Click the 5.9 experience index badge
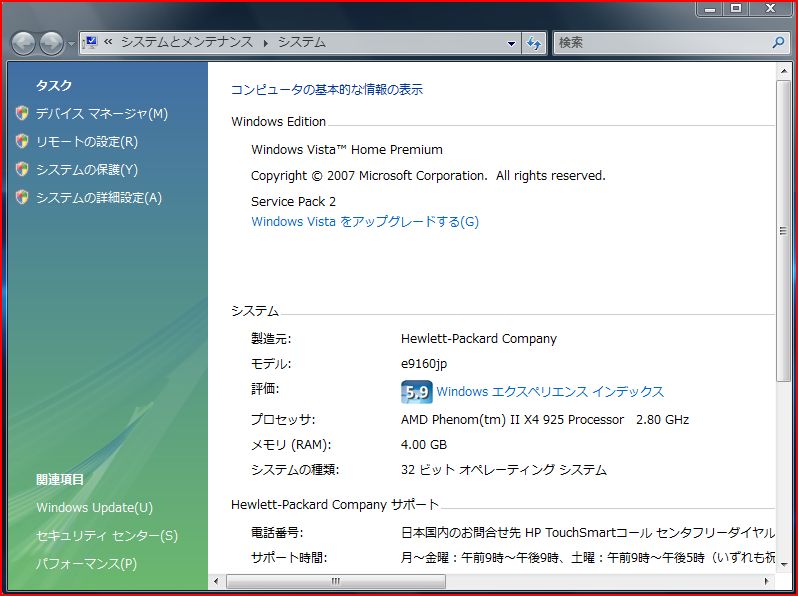Viewport: 798px width, 596px height. coord(417,392)
